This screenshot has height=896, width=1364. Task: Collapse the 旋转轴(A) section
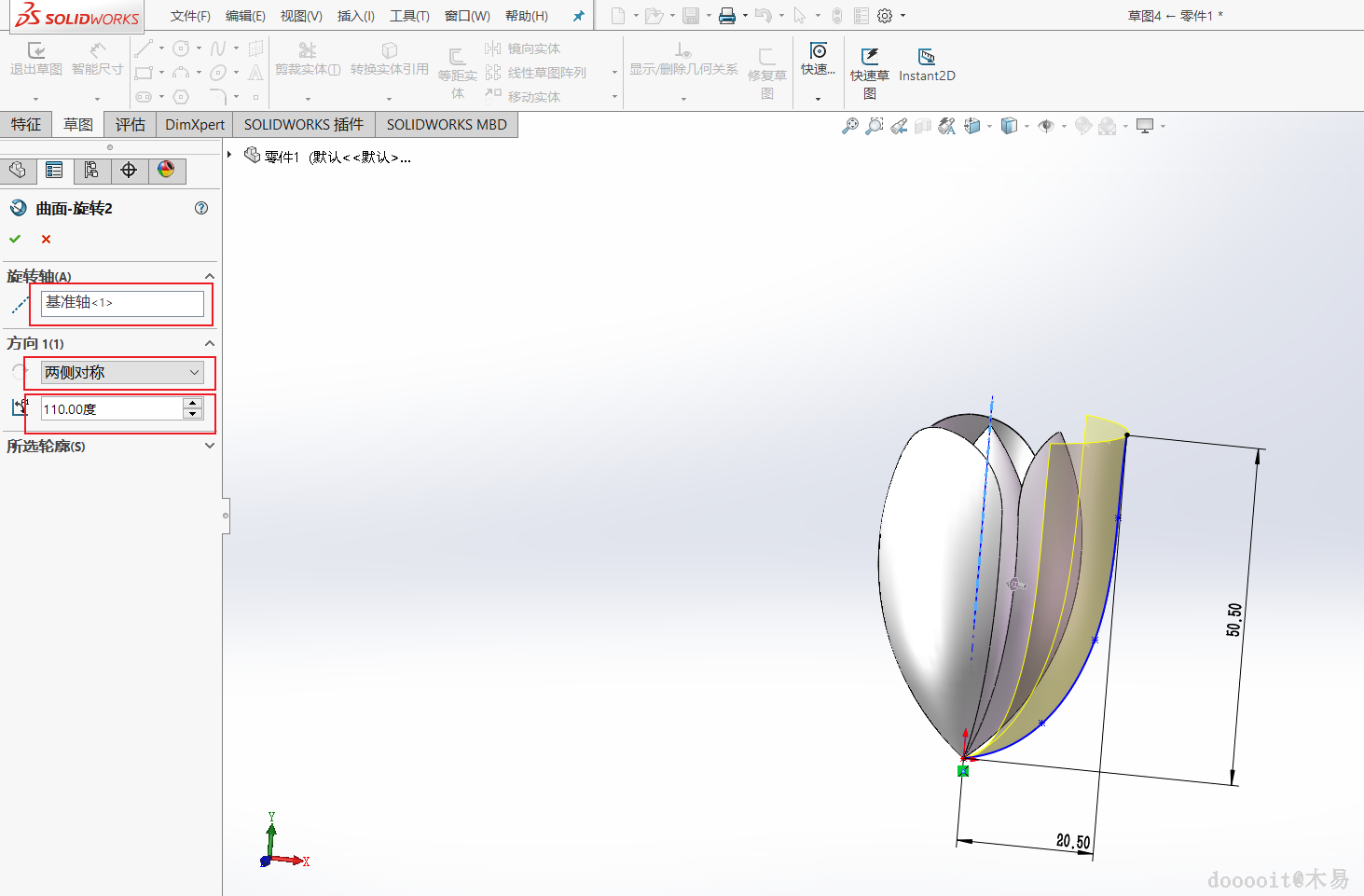[x=209, y=277]
